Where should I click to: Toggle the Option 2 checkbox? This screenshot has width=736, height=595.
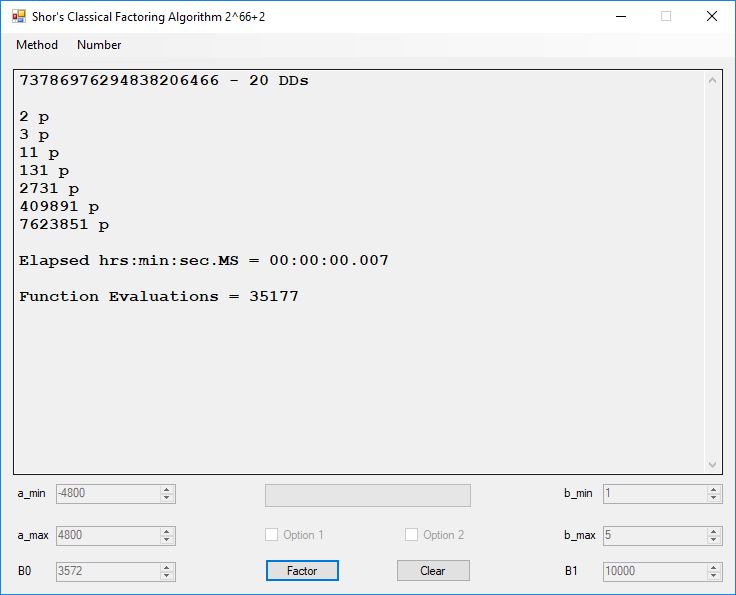click(x=411, y=535)
